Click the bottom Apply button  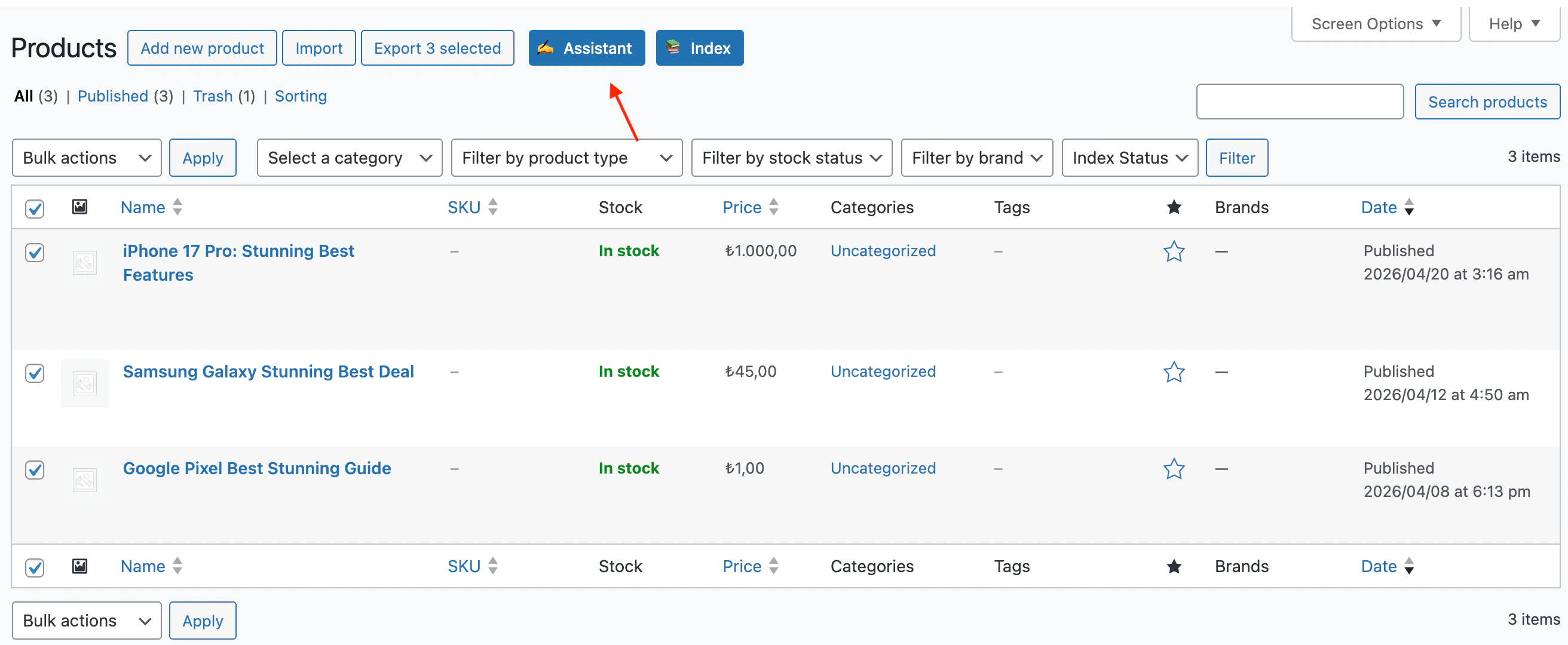tap(202, 620)
